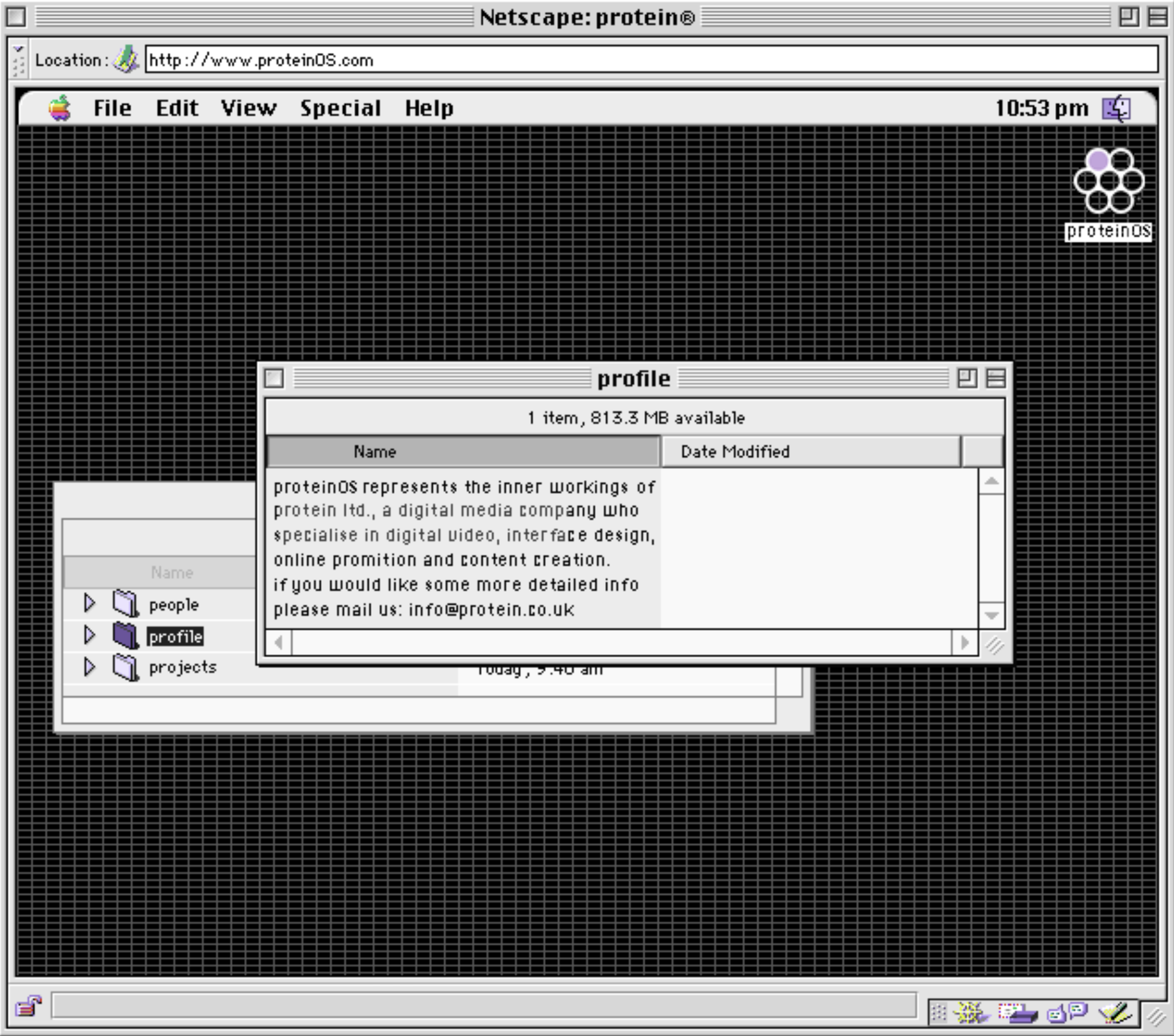Expand the profile folder triangle

click(x=90, y=635)
